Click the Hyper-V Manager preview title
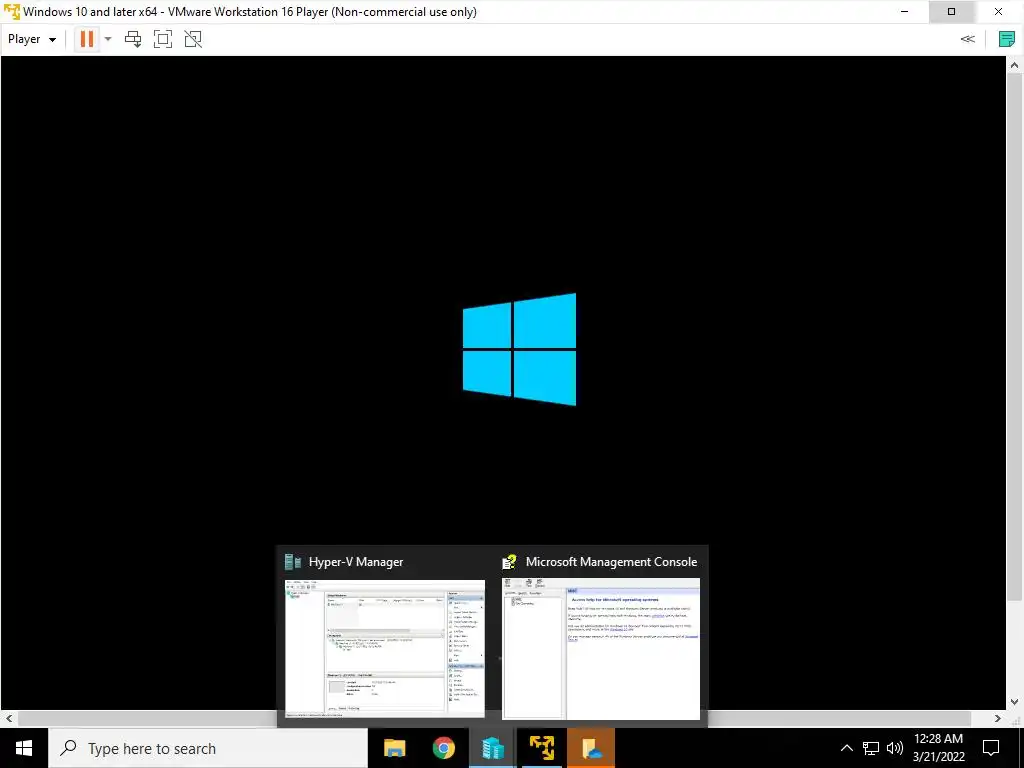 point(356,562)
